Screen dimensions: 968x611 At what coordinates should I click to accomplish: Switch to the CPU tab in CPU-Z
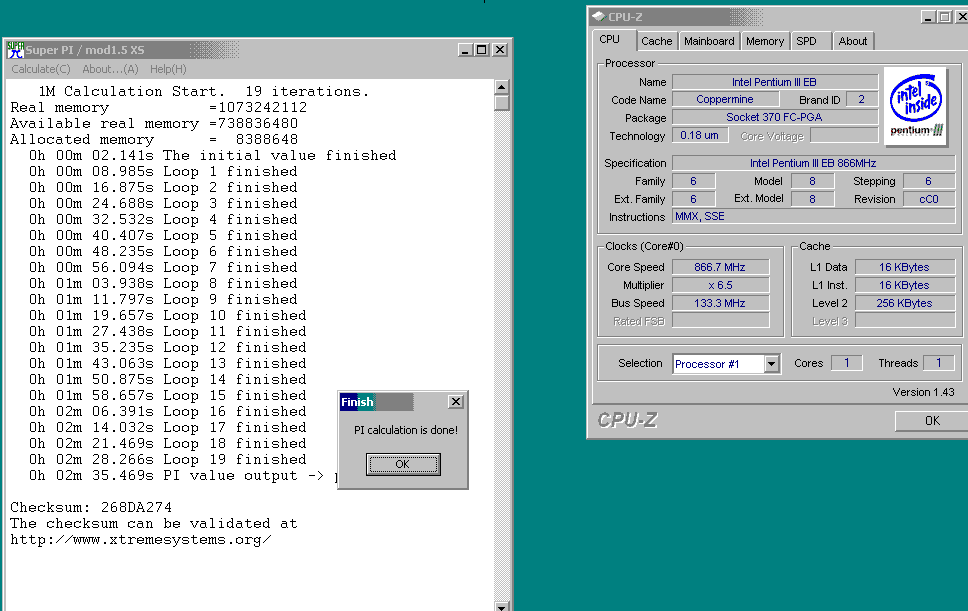[610, 39]
